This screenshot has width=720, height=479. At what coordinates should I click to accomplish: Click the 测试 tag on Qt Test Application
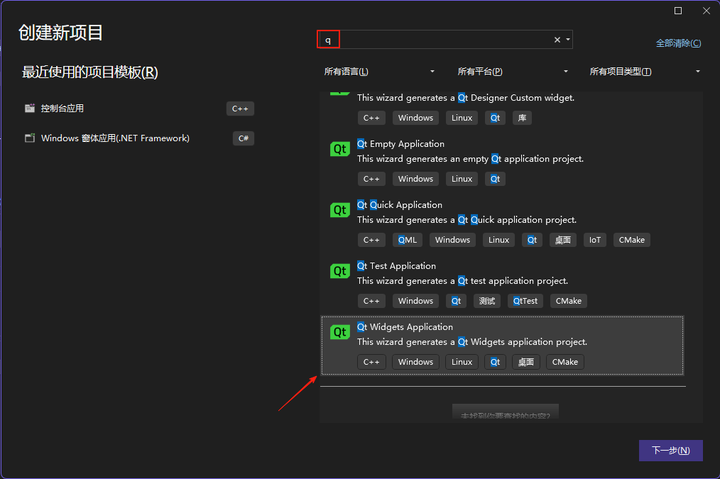point(487,301)
